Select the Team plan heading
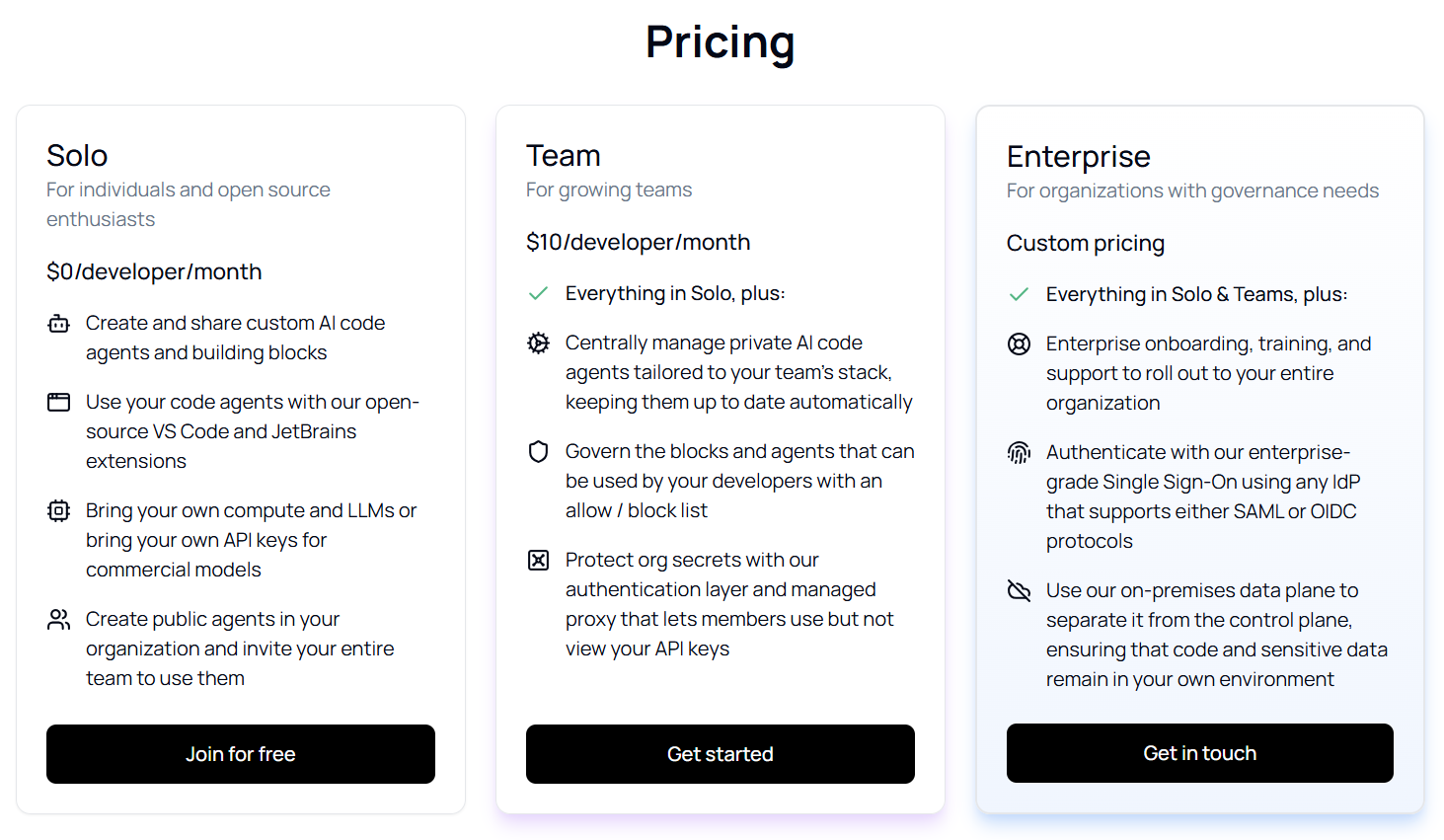 click(x=564, y=156)
